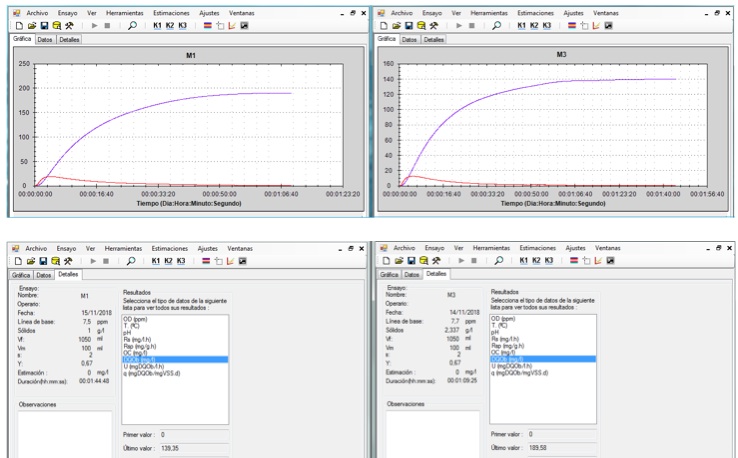Click hammer tools icon in M1 graph window
The image size is (738, 458).
(69, 25)
